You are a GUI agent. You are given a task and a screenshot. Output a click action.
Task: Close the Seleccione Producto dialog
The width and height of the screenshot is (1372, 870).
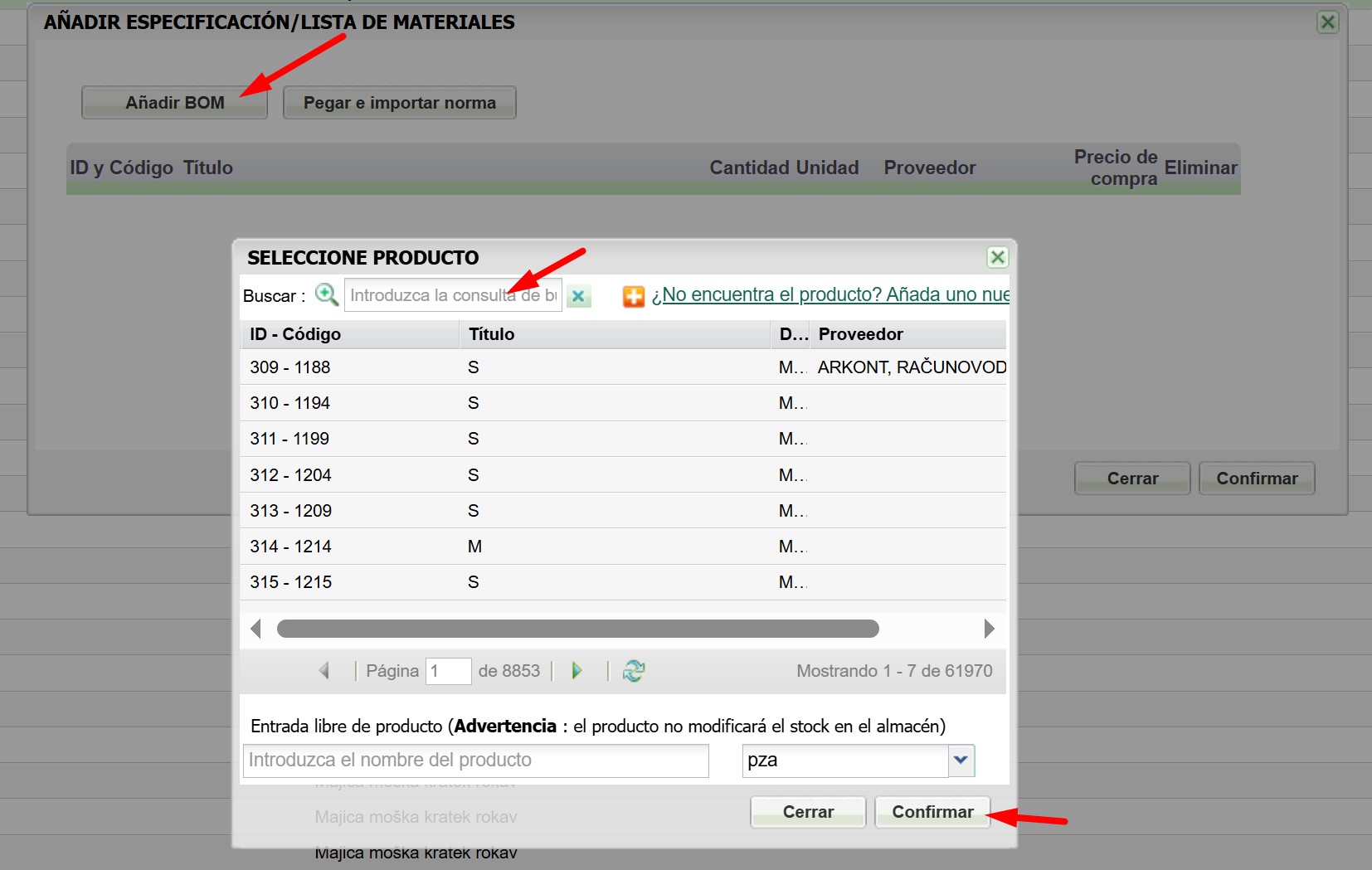coord(998,257)
